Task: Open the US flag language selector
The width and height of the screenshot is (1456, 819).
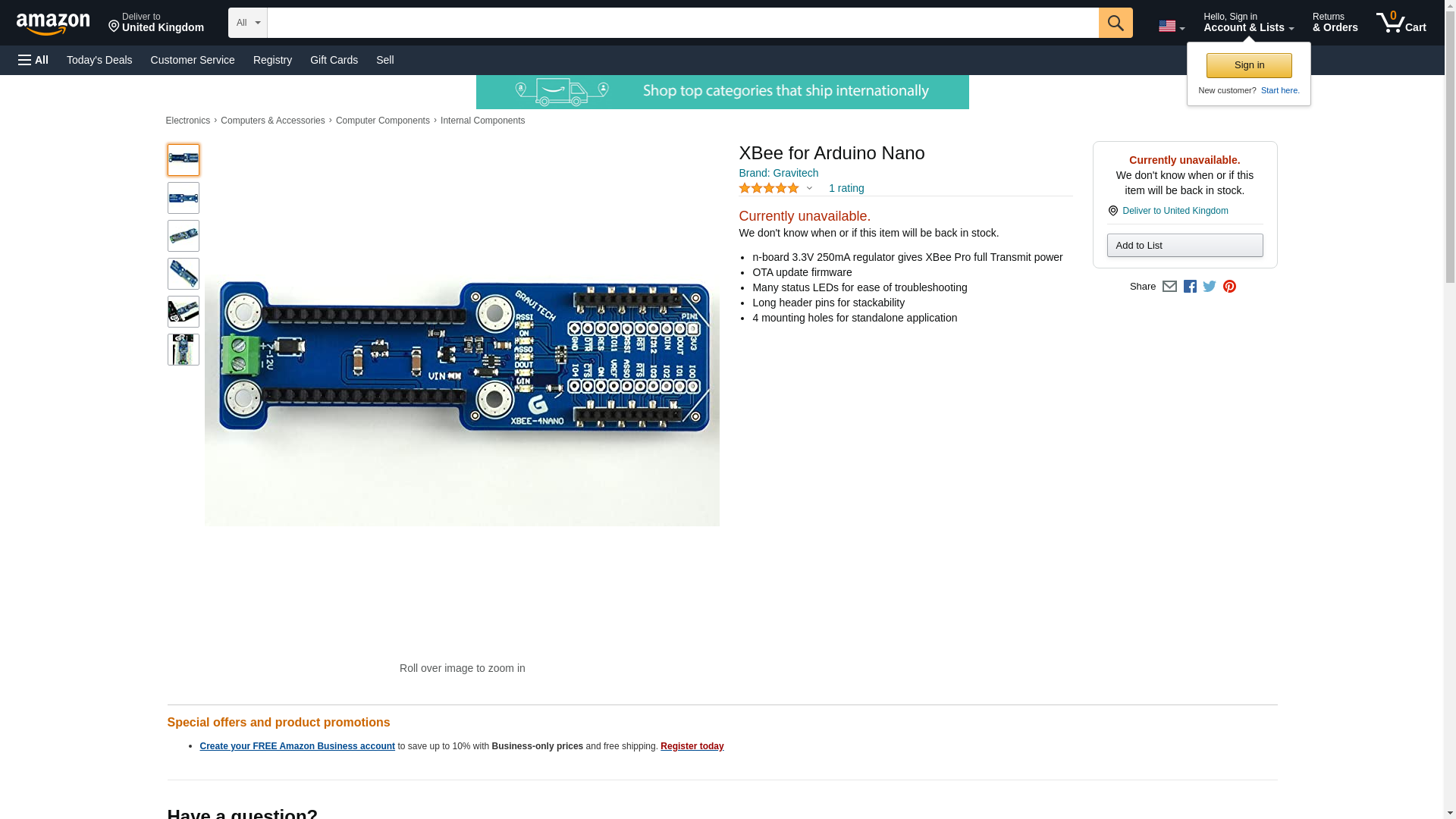Action: coord(1171,26)
